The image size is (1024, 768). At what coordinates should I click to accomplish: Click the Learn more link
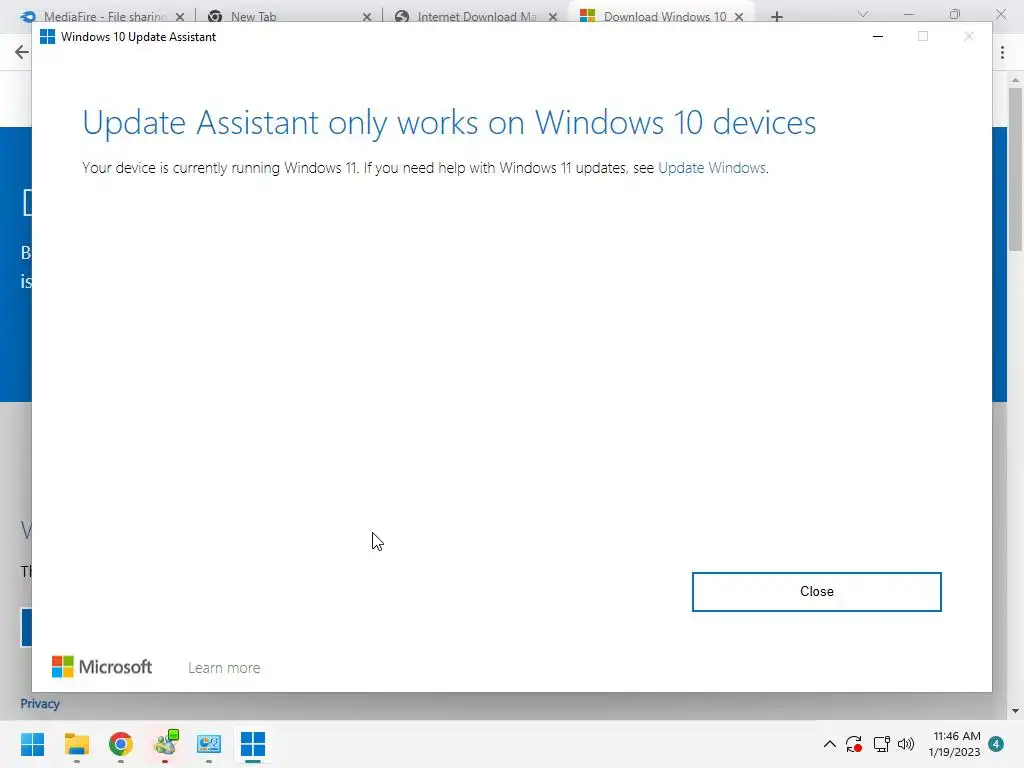pos(224,668)
